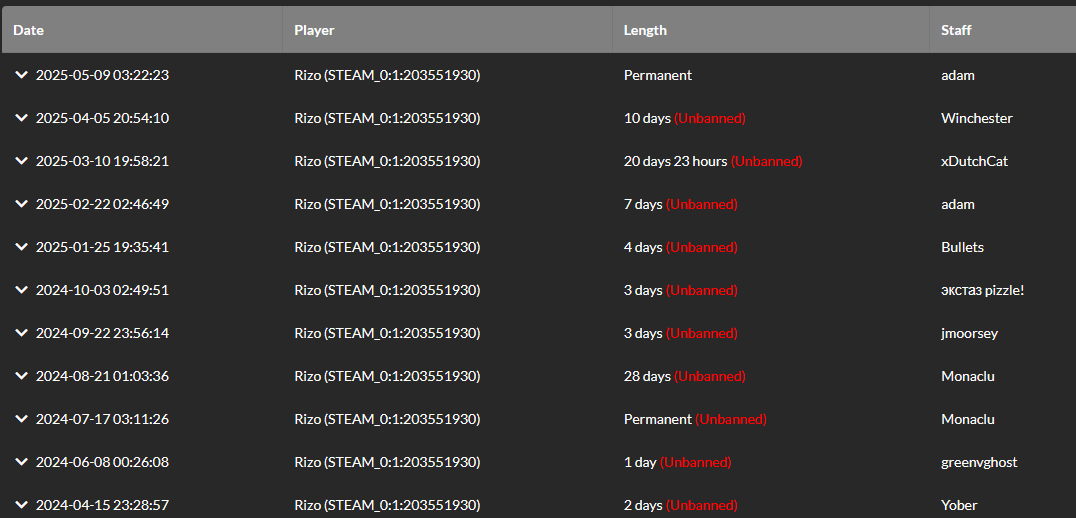Click staff name Winchester
The width and height of the screenshot is (1076, 518).
tap(976, 118)
